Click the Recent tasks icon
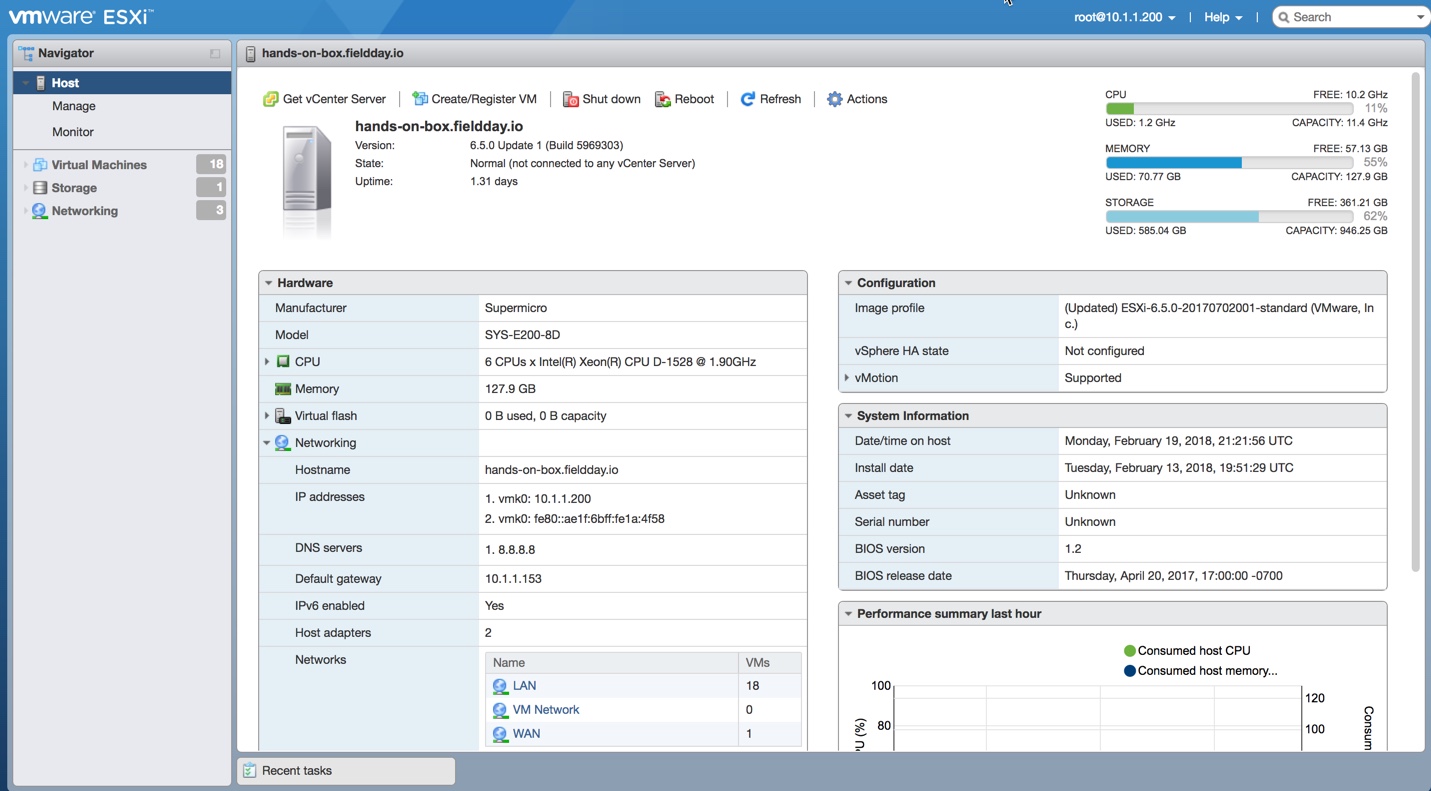1431x791 pixels. point(250,770)
